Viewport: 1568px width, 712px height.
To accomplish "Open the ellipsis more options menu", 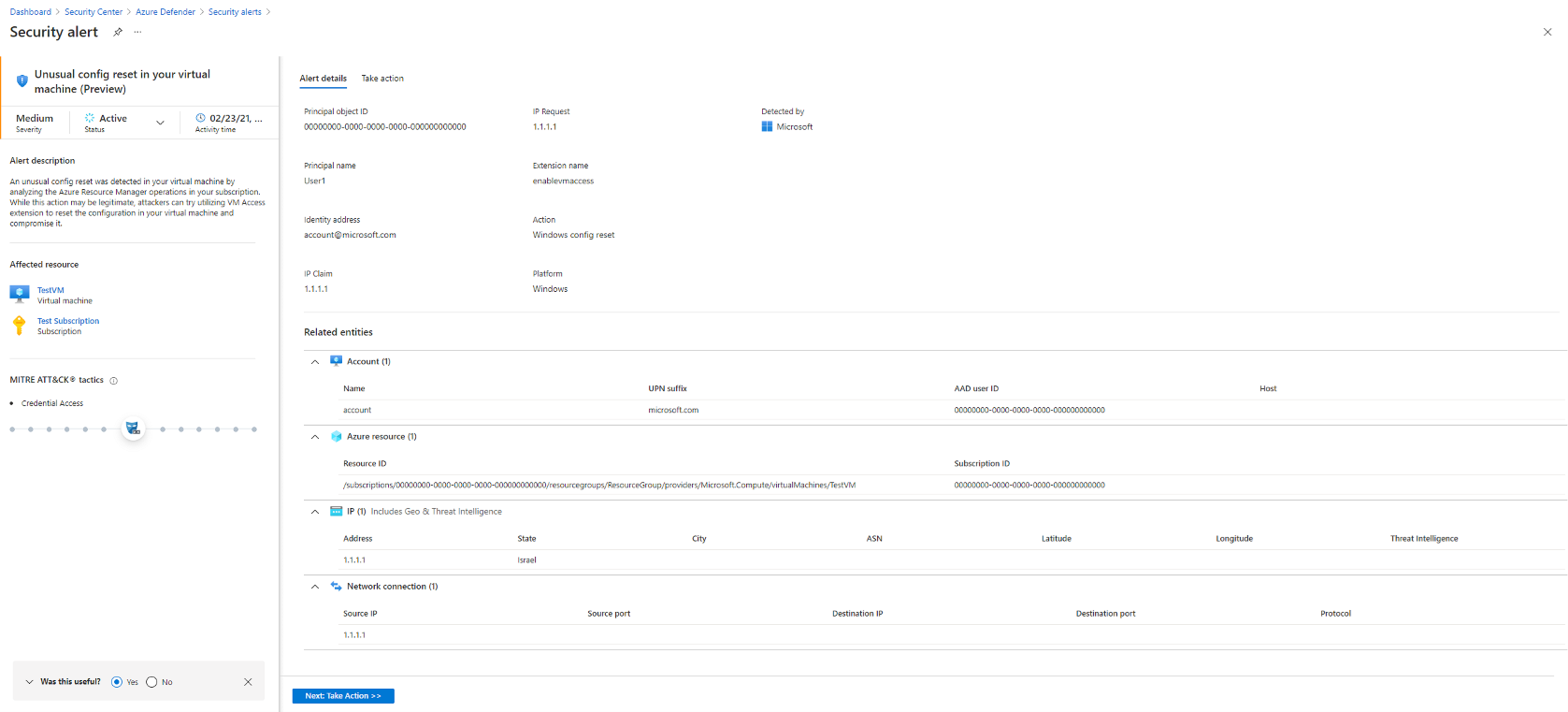I will 137,32.
